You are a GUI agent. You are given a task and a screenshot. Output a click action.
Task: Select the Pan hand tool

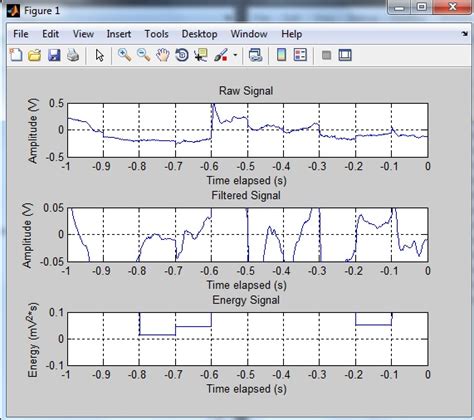point(163,55)
